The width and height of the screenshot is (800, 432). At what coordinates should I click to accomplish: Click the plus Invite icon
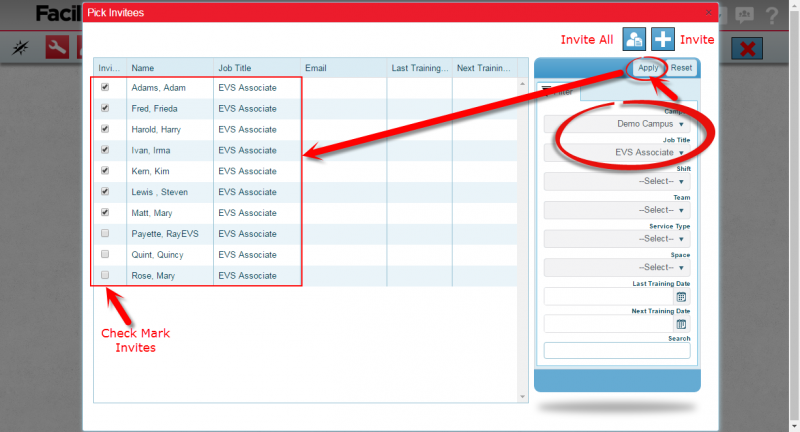663,39
